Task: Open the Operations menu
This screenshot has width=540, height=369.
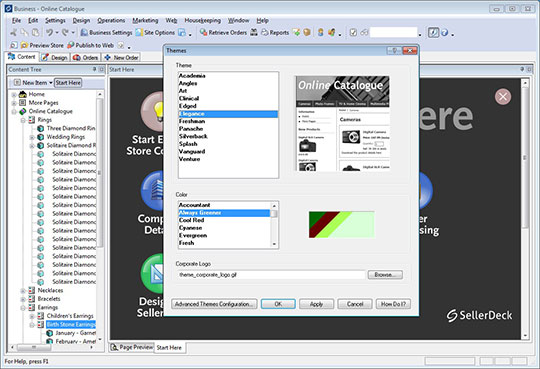Action: [111, 21]
